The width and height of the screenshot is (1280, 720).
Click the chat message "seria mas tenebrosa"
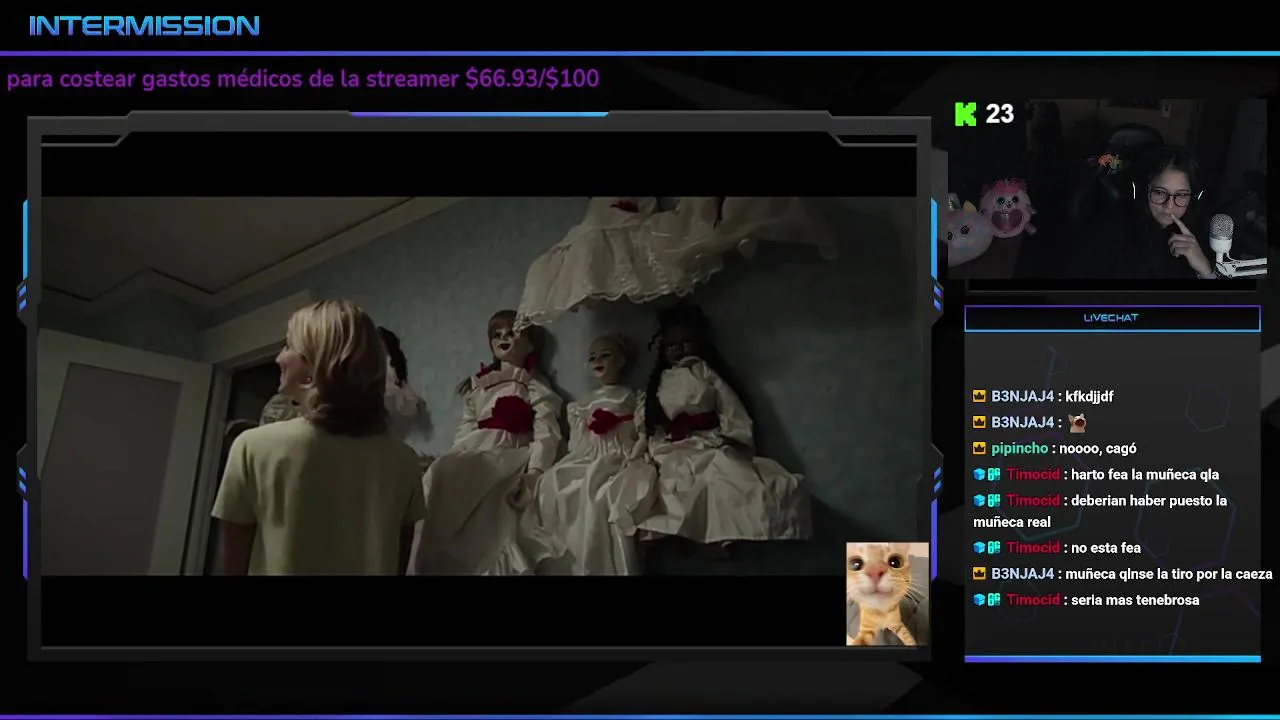(x=1135, y=600)
